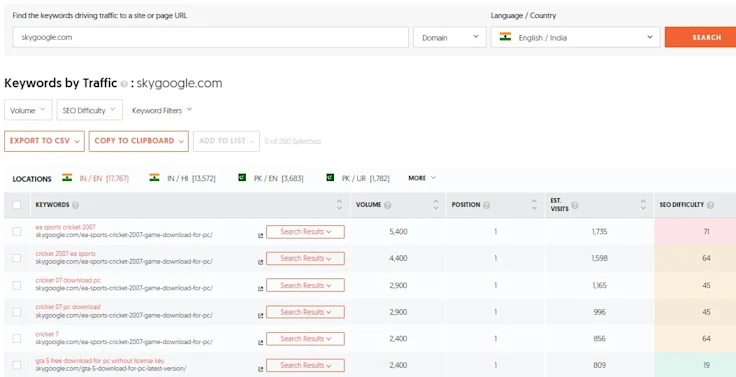Open COPY TO CLIPBOARD dropdown
Screen dimensions: 736x377
(x=138, y=141)
